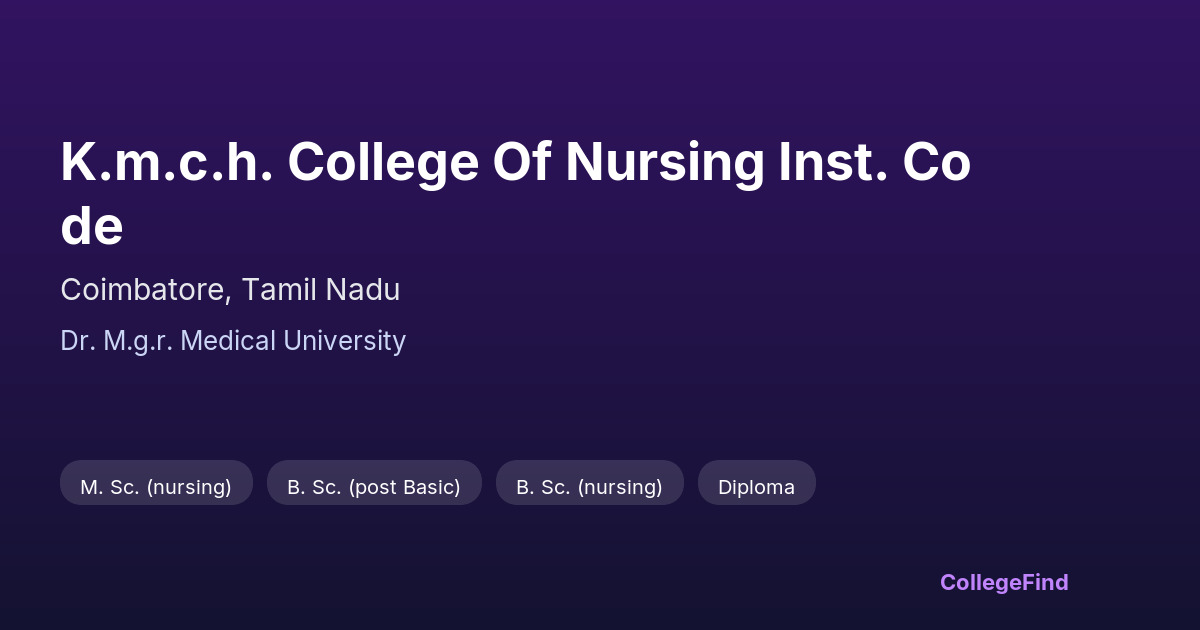Click the word "College" in the title

pyautogui.click(x=383, y=163)
